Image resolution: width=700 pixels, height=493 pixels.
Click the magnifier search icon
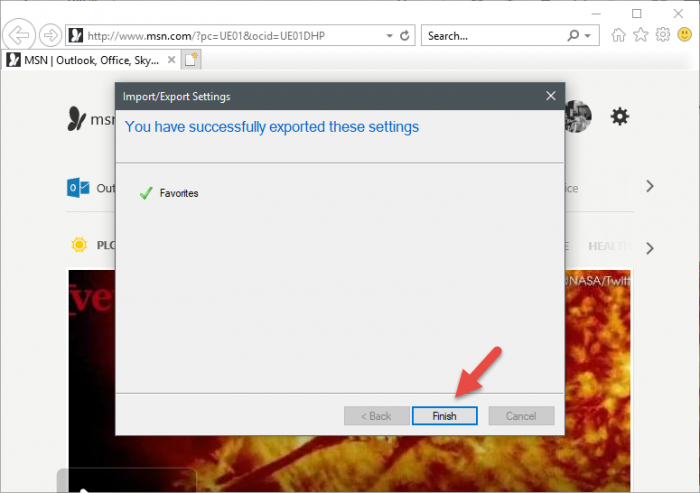coord(573,35)
